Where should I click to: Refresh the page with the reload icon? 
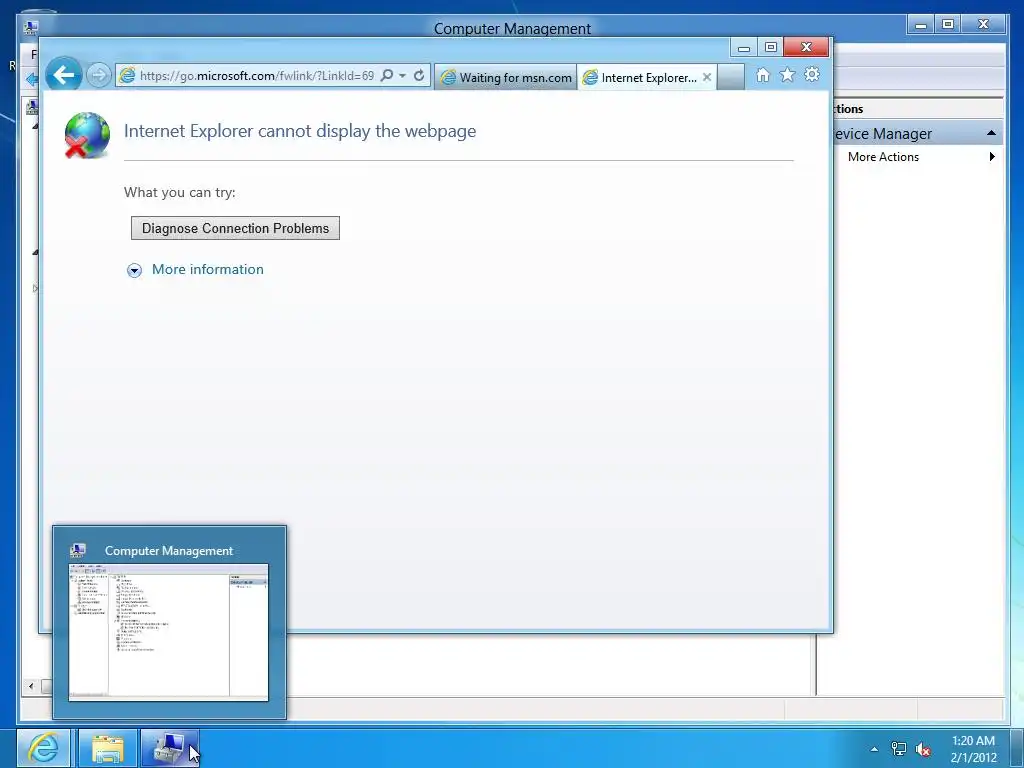pyautogui.click(x=419, y=76)
